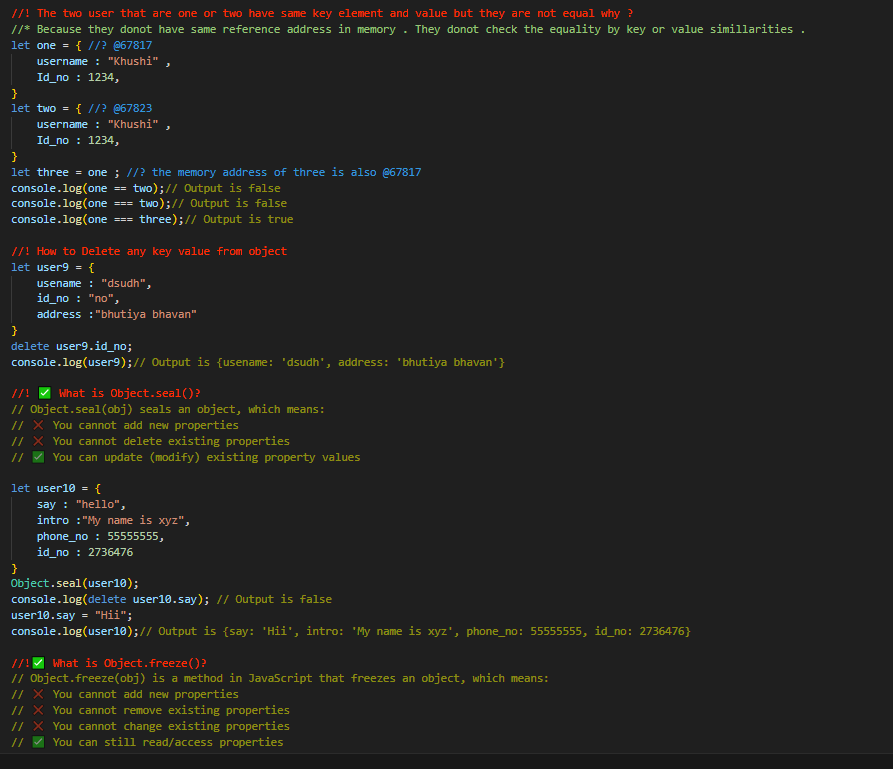Click the 'user10.say = "Hii";' statement
This screenshot has height=769, width=893.
tap(72, 616)
